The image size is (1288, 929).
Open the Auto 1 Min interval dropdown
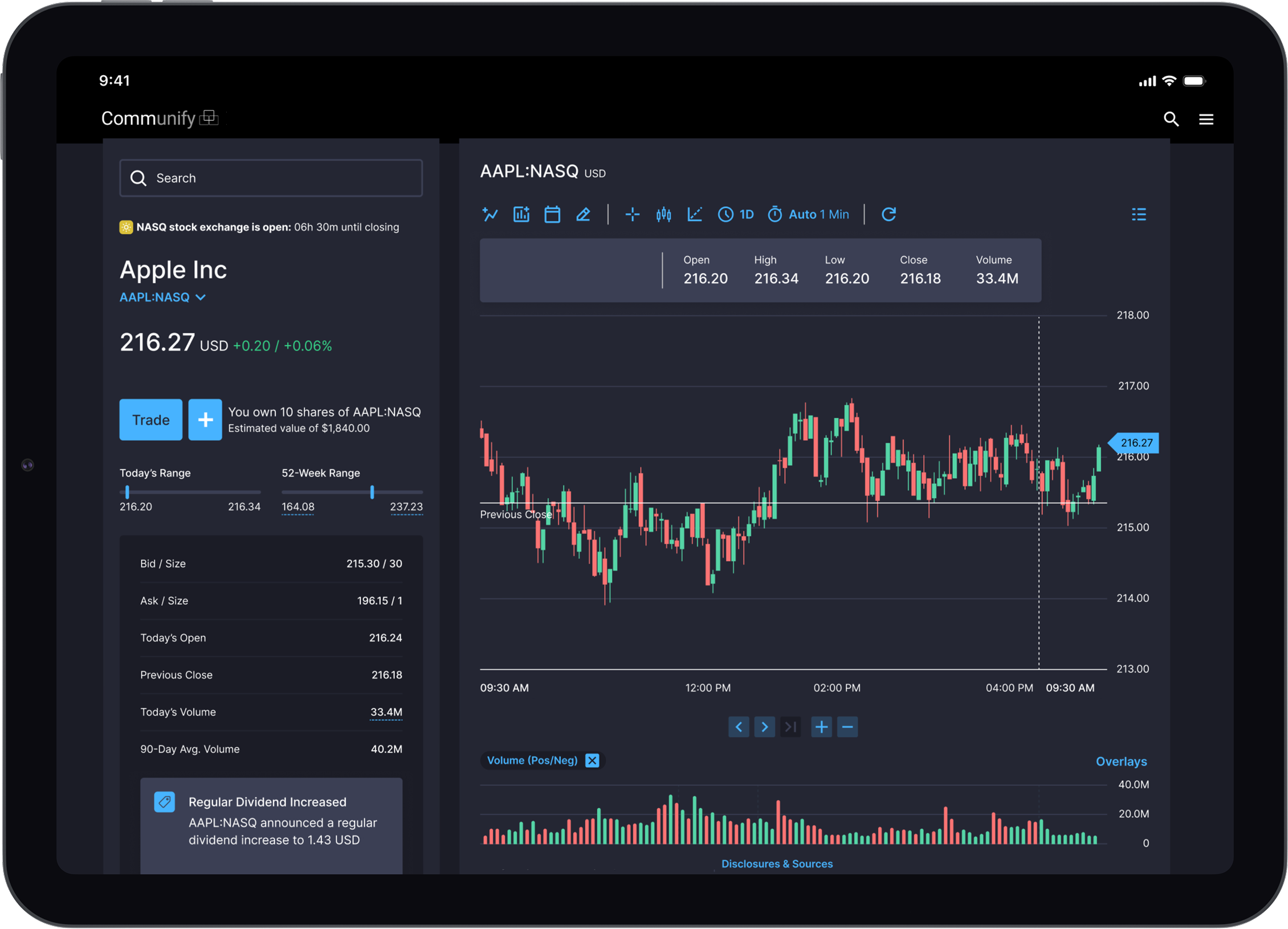coord(808,214)
